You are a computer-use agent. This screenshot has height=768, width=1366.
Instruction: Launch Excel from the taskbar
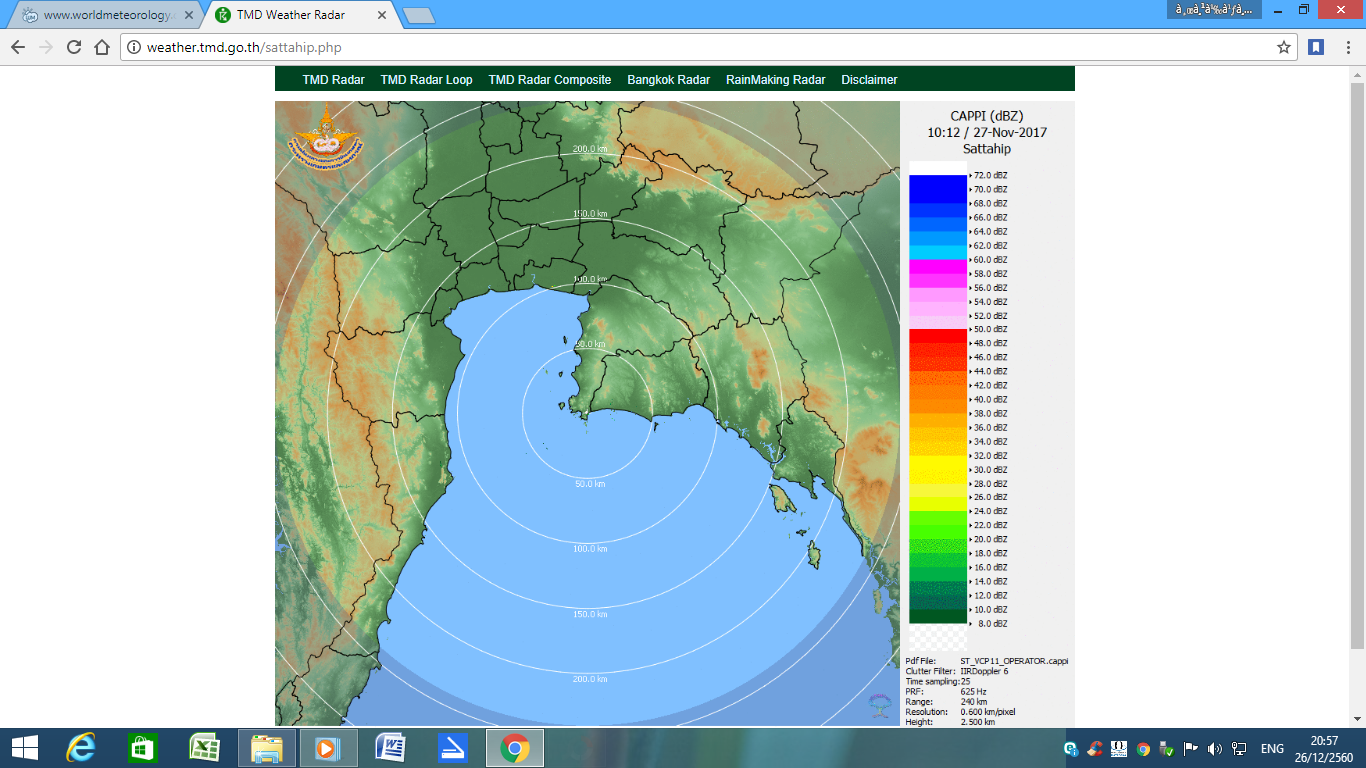tap(205, 747)
